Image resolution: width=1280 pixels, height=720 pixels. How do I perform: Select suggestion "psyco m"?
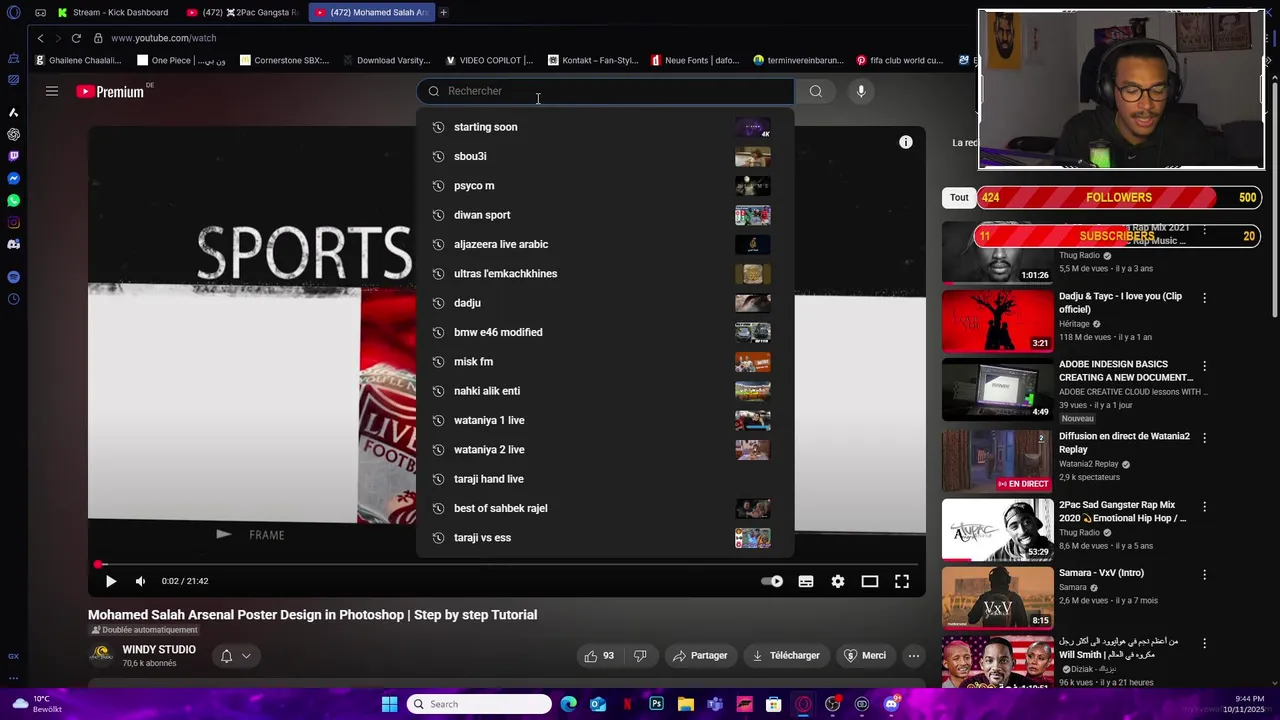click(x=605, y=186)
